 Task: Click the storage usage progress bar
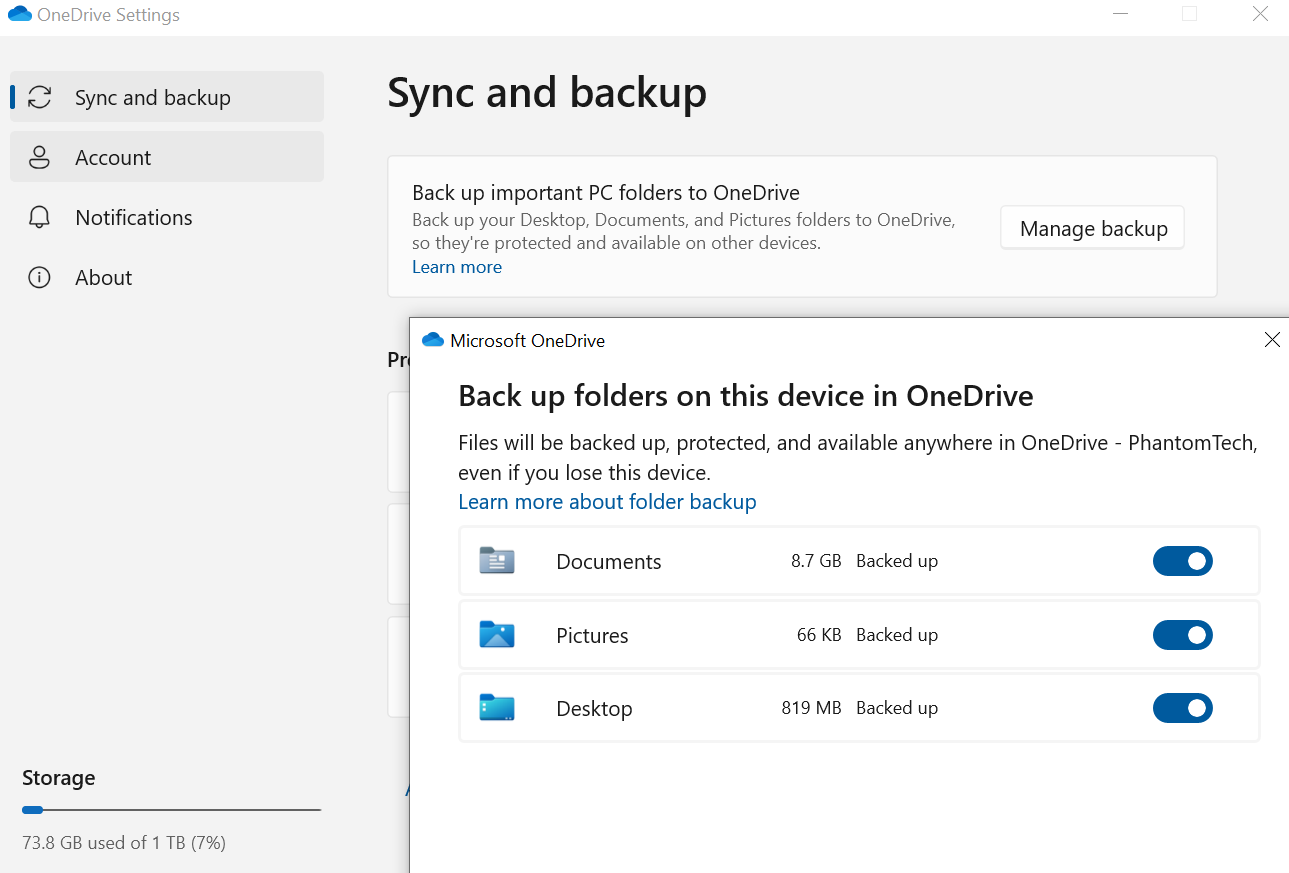coord(171,810)
